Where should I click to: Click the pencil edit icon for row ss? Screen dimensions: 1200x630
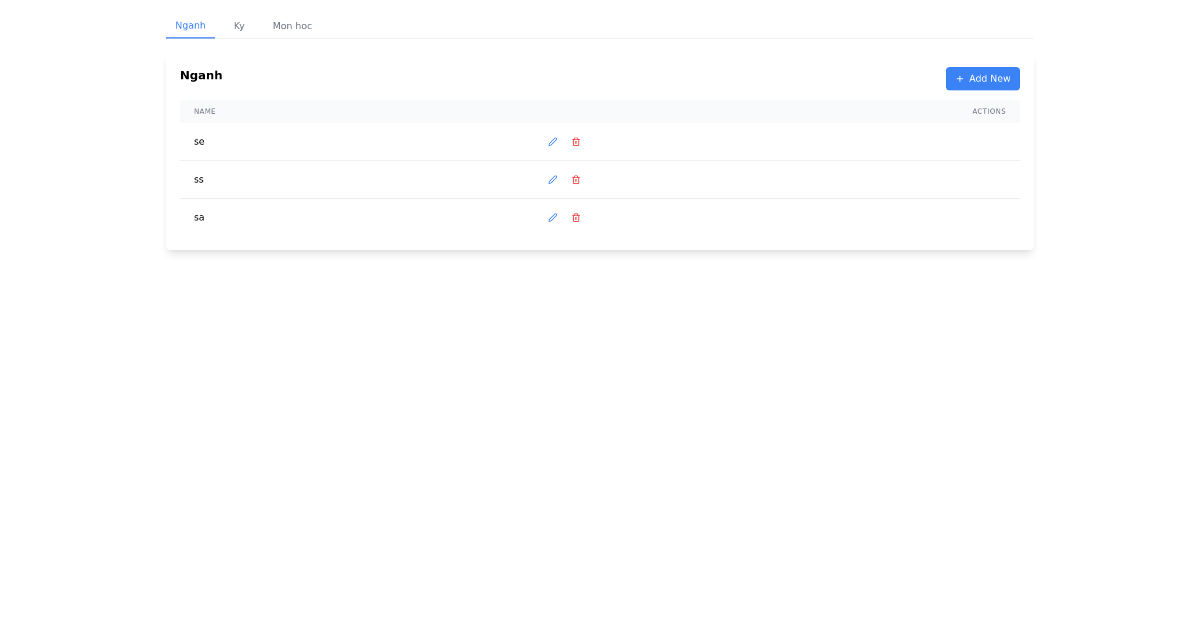[552, 179]
